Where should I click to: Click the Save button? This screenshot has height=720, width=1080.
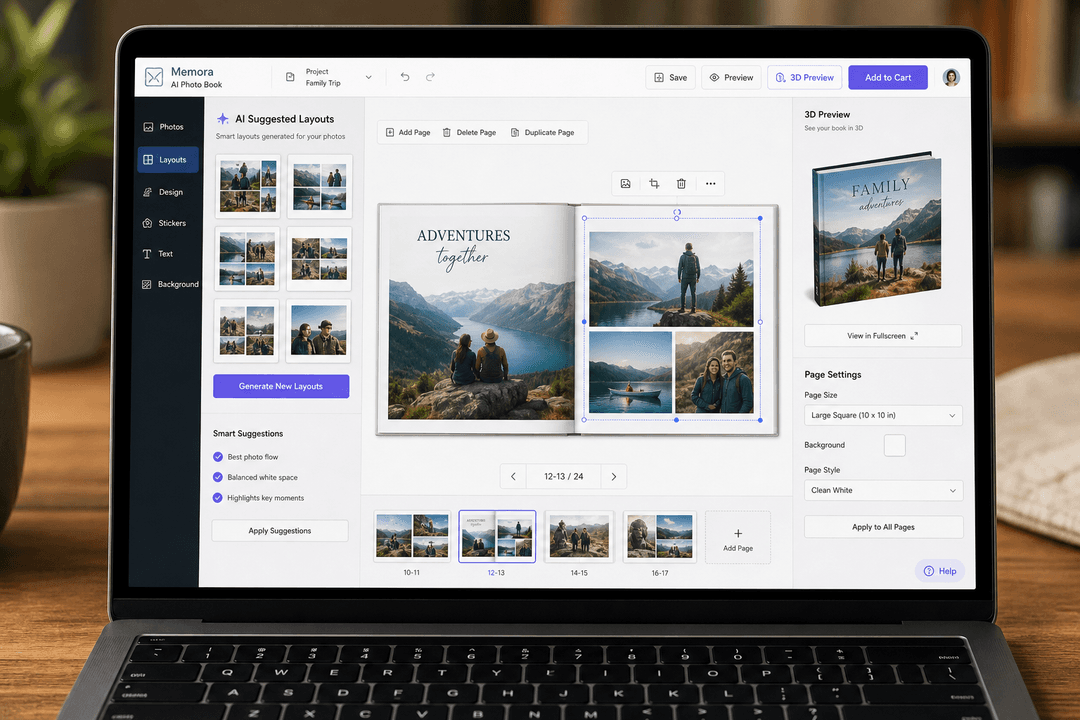tap(670, 77)
